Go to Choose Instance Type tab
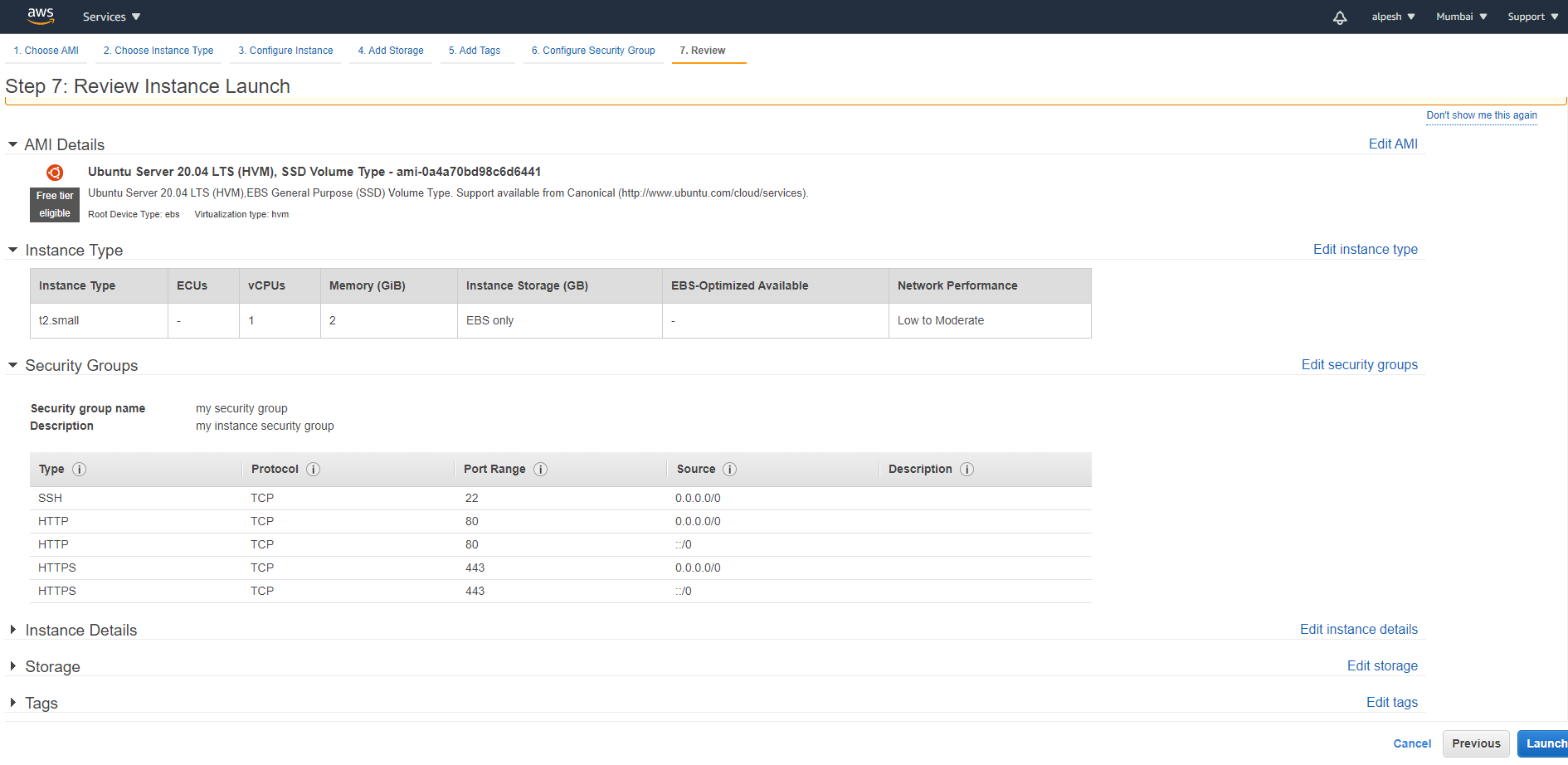This screenshot has height=765, width=1568. [158, 51]
